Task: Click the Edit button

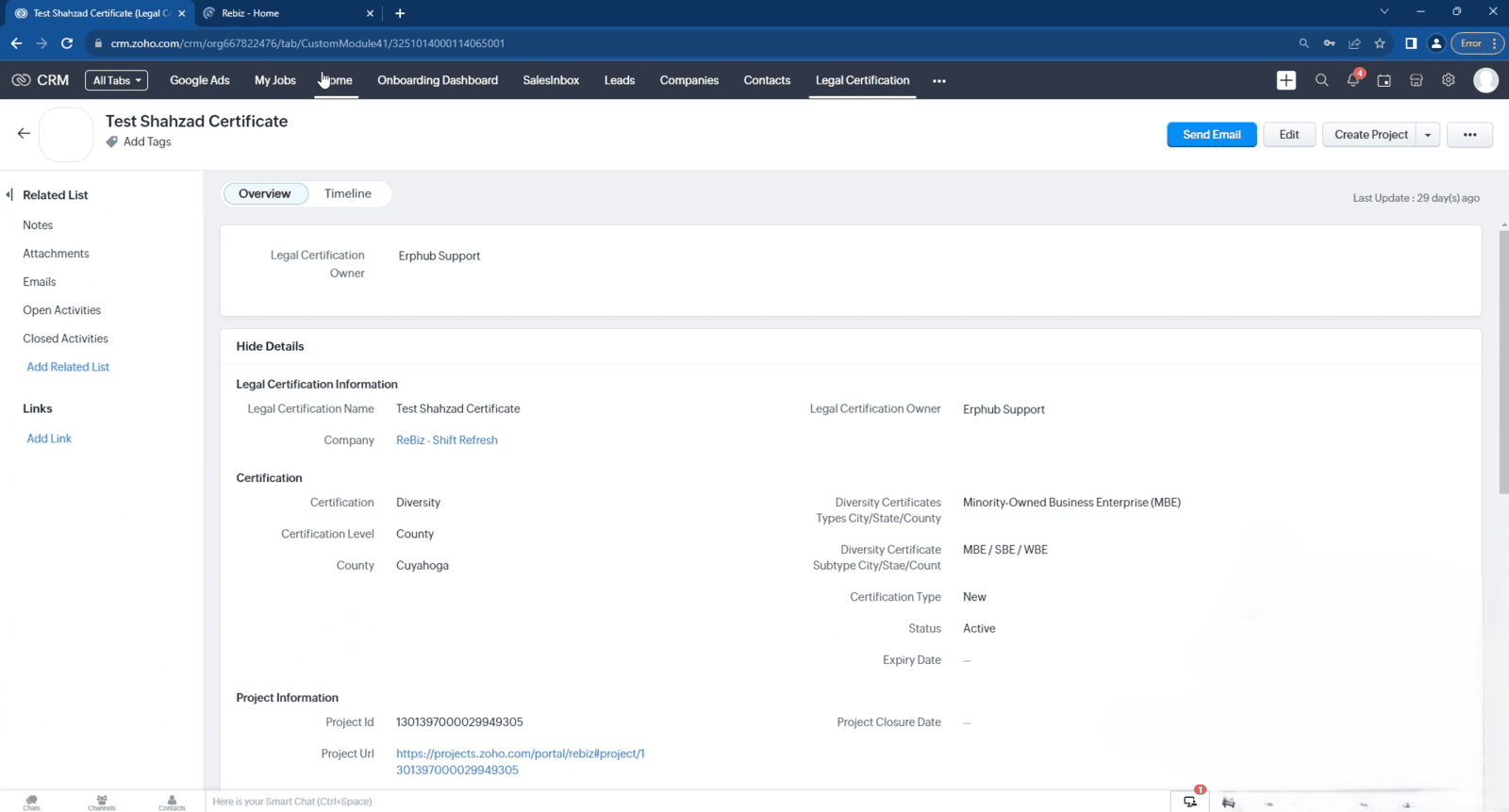Action: coord(1289,135)
